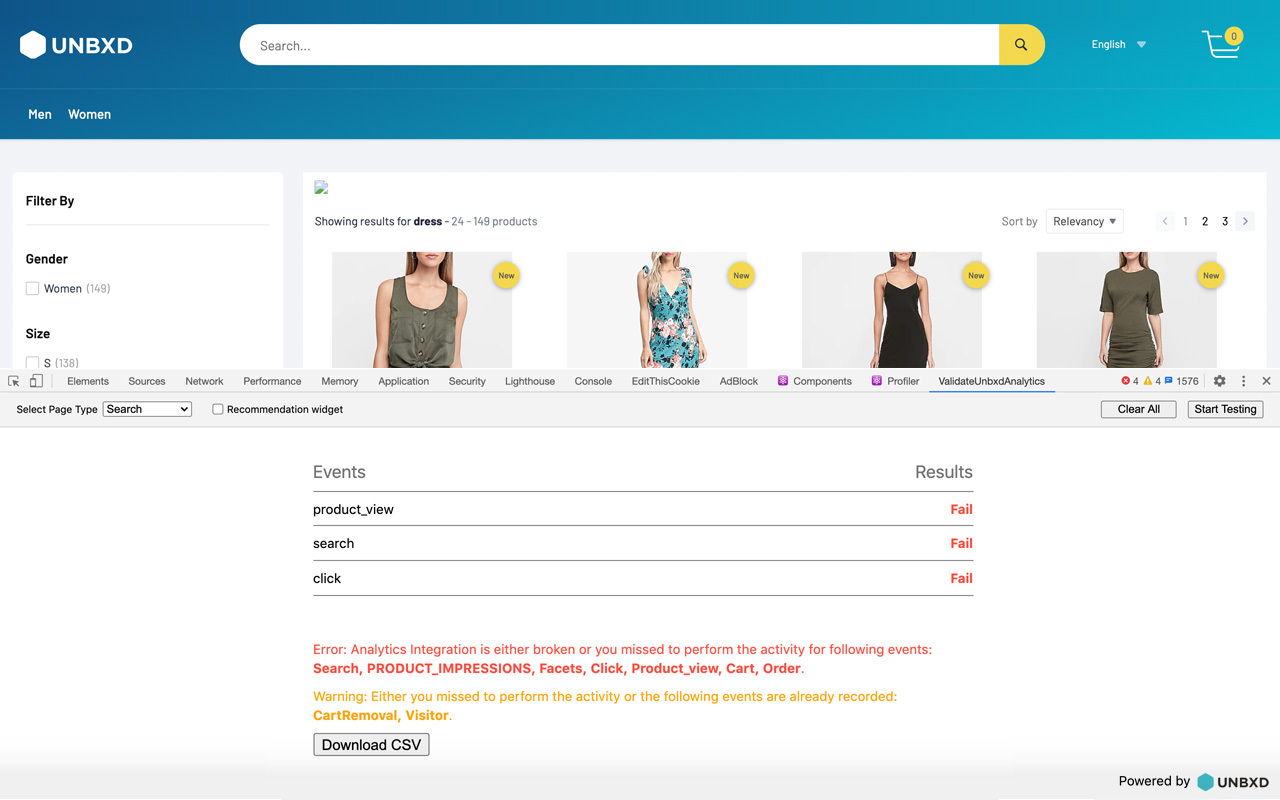Viewport: 1280px width, 800px height.
Task: Click into the Search input field
Action: pos(620,45)
